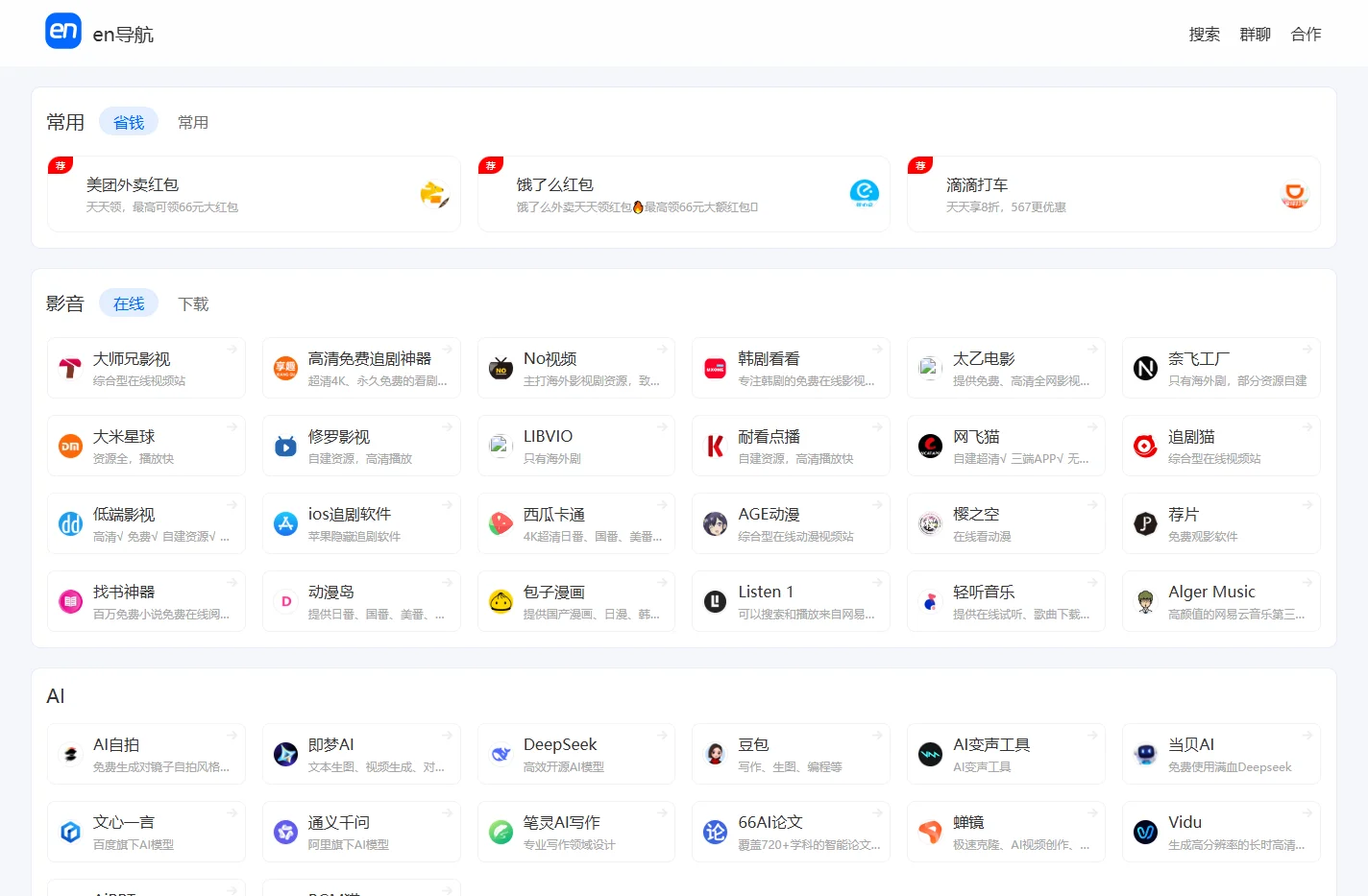
Task: Open the 滴滴打车 link
Action: (1113, 194)
